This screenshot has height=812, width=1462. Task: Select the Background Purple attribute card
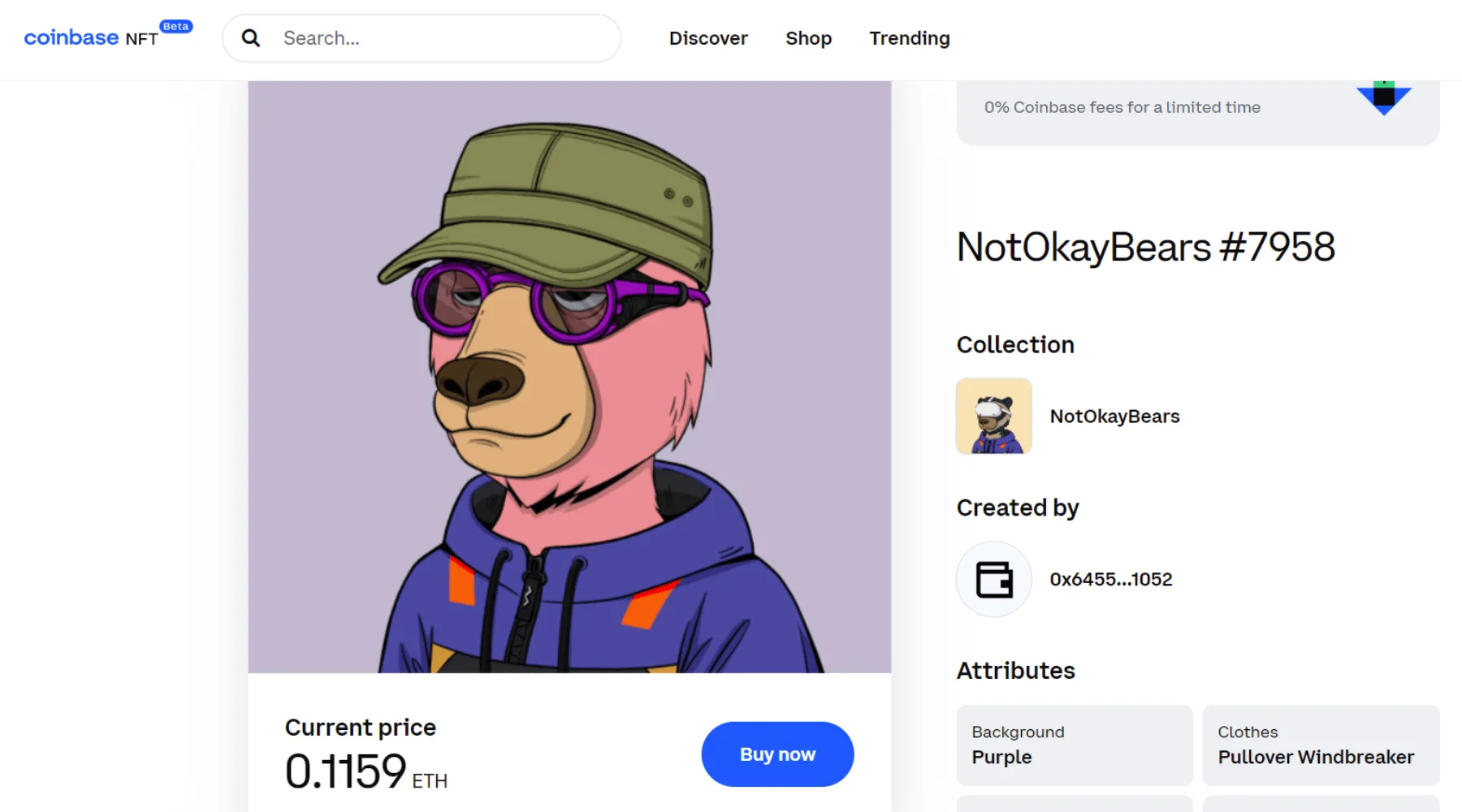(1074, 745)
